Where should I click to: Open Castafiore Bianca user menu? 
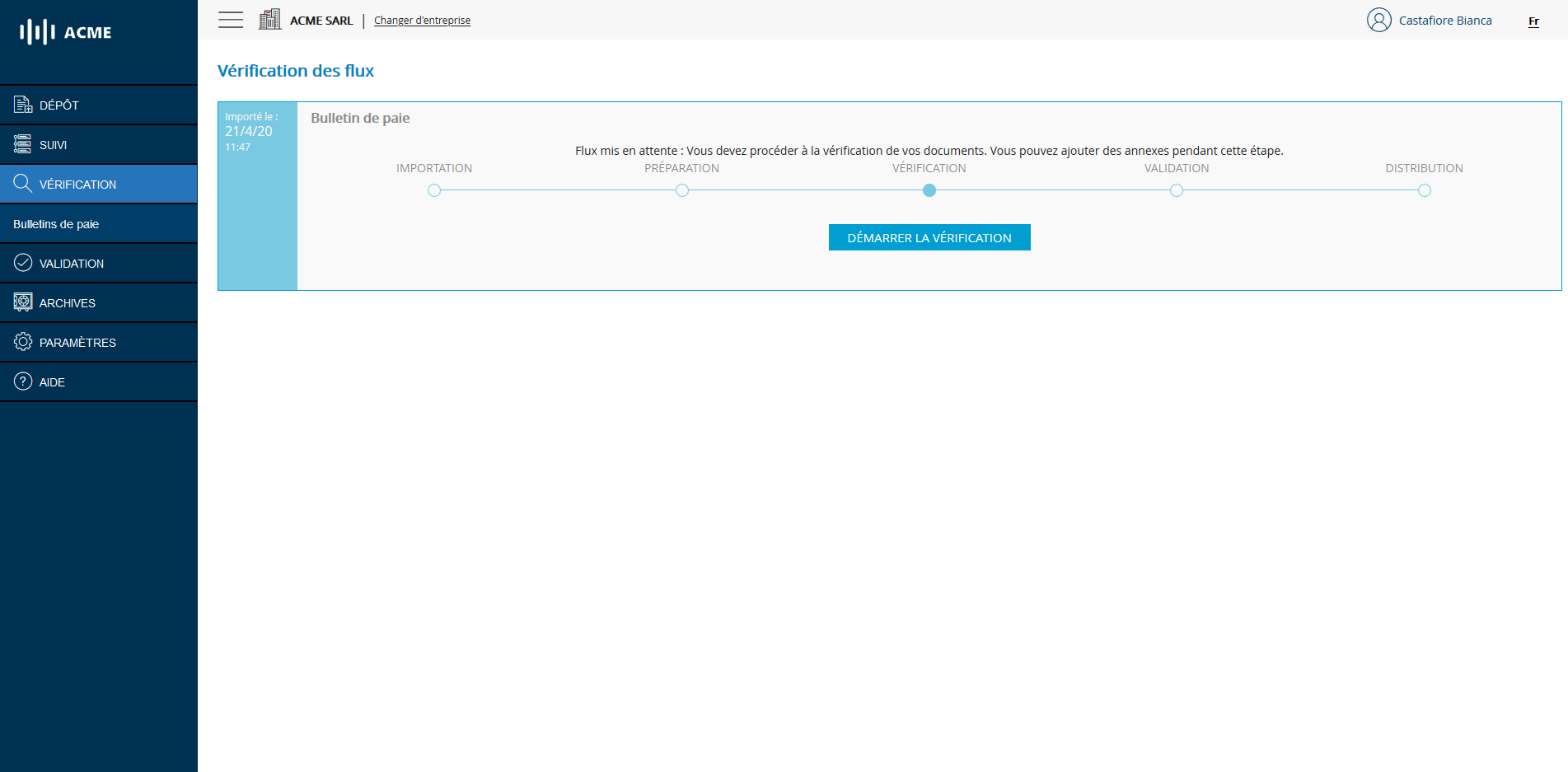(x=1444, y=21)
